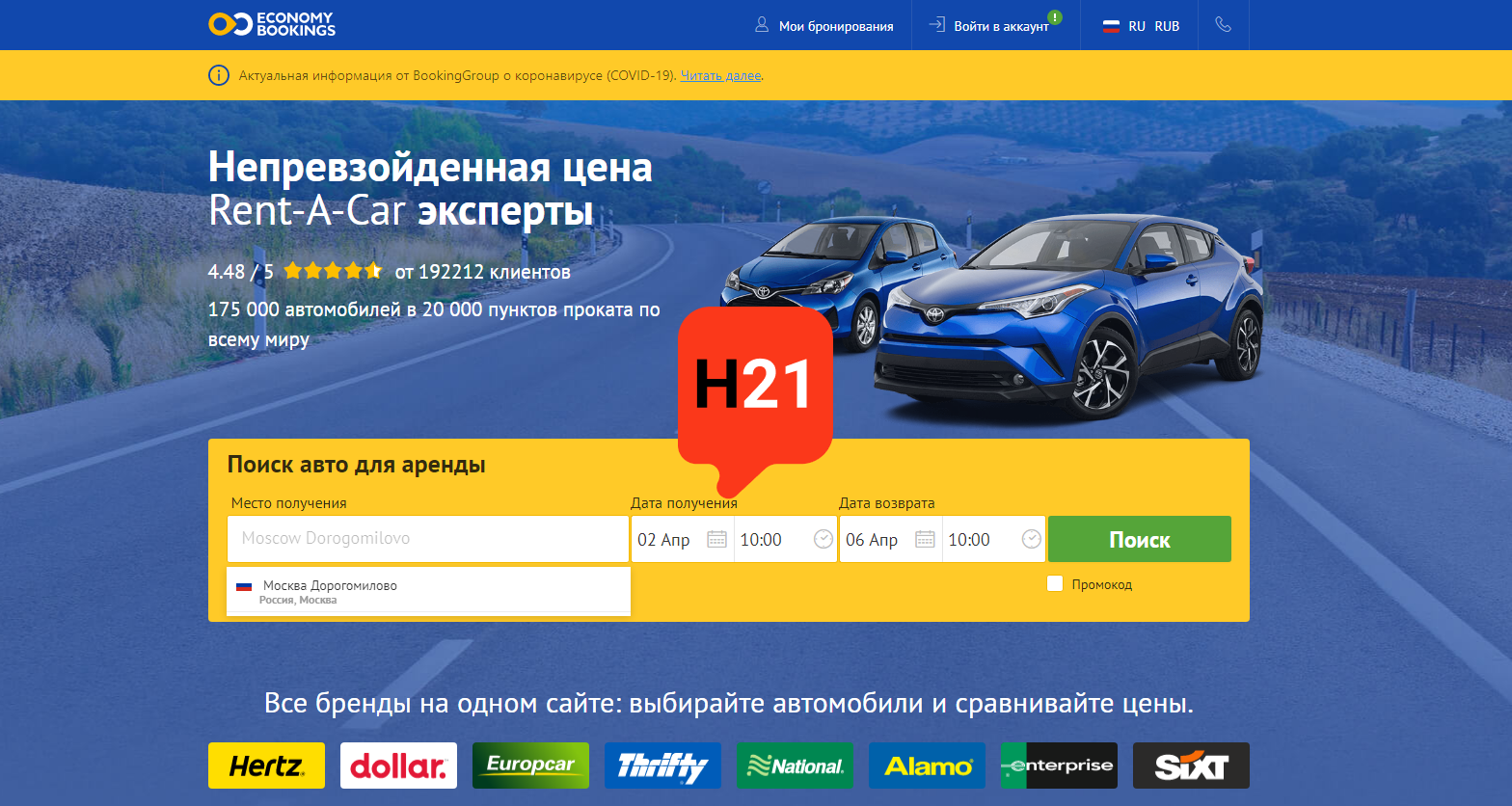The width and height of the screenshot is (1512, 806).
Task: Click the pickup time clock icon
Action: tap(823, 539)
